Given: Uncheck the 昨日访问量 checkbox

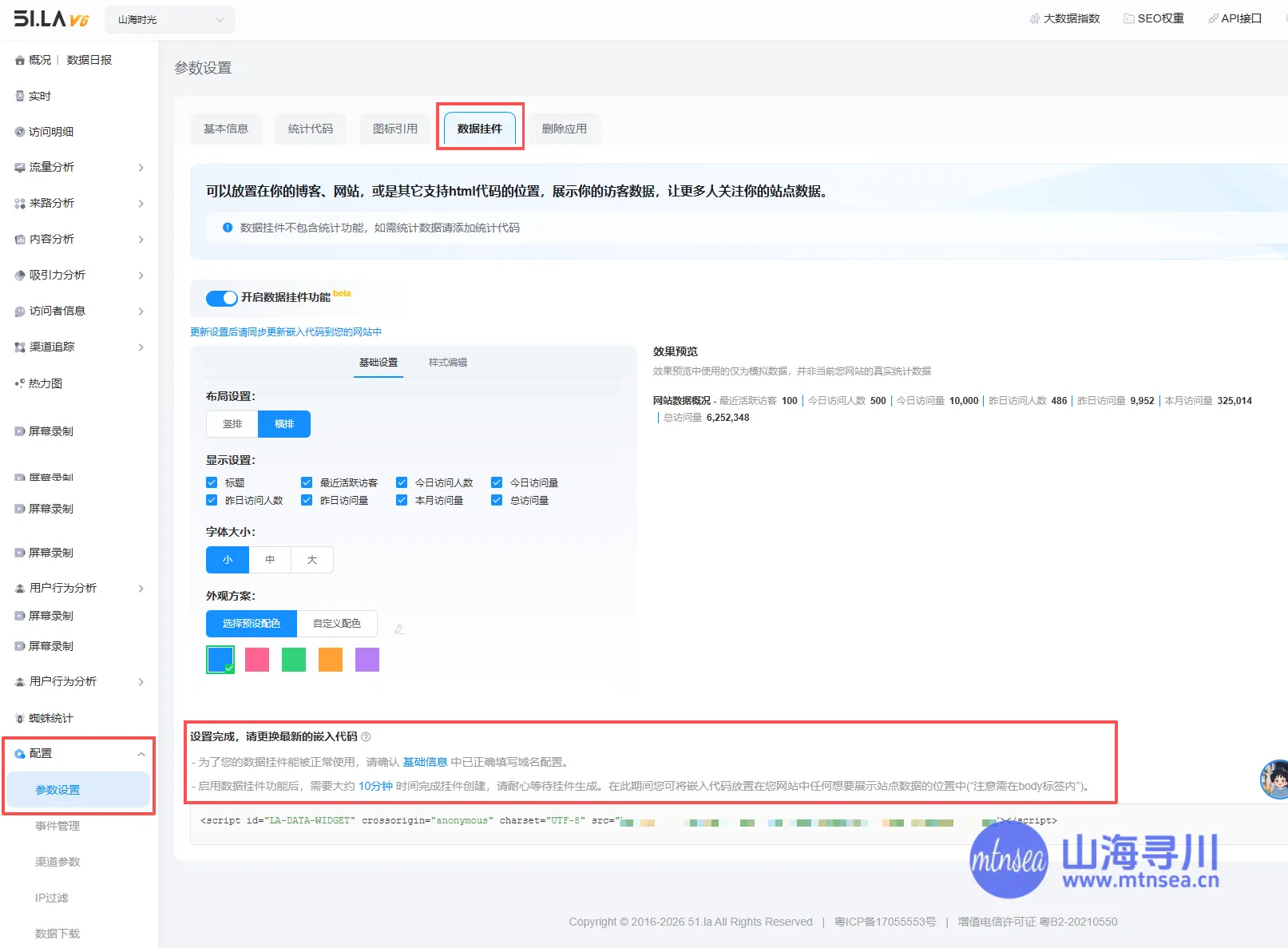Looking at the screenshot, I should (307, 500).
